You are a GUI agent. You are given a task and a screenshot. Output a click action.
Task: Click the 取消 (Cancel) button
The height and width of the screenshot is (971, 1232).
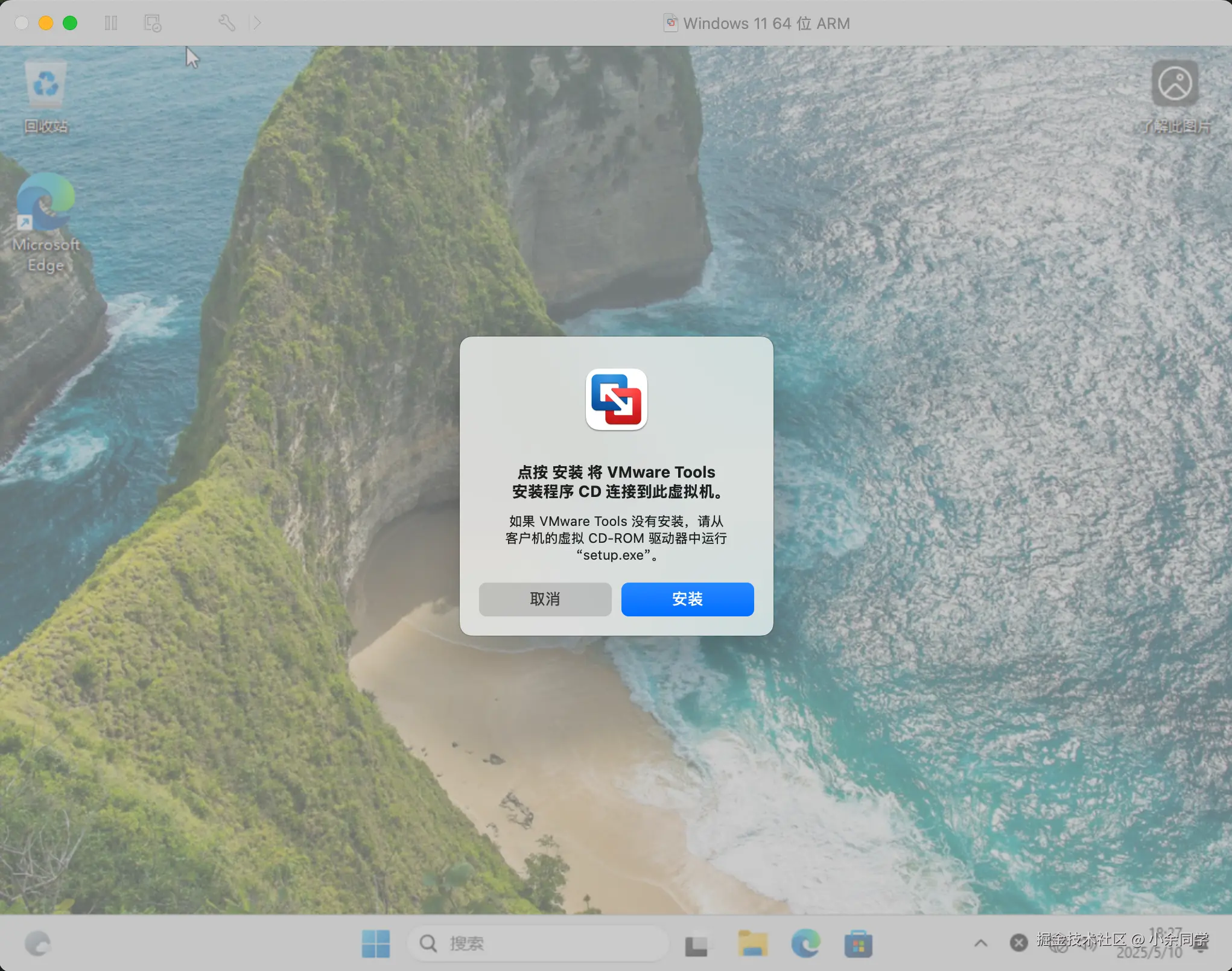point(545,599)
